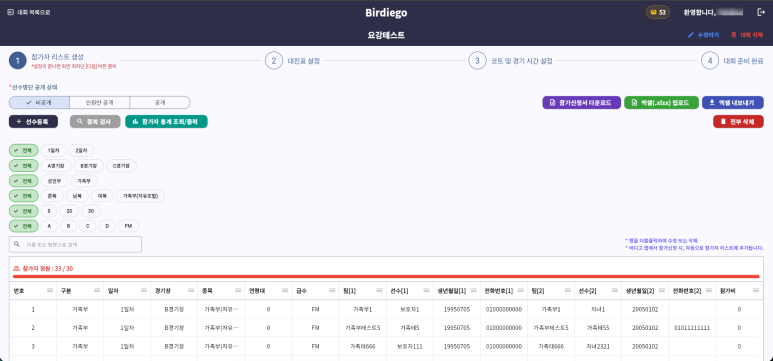This screenshot has width=773, height=361.
Task: Select player cell 보호자111
Action: coord(410,347)
